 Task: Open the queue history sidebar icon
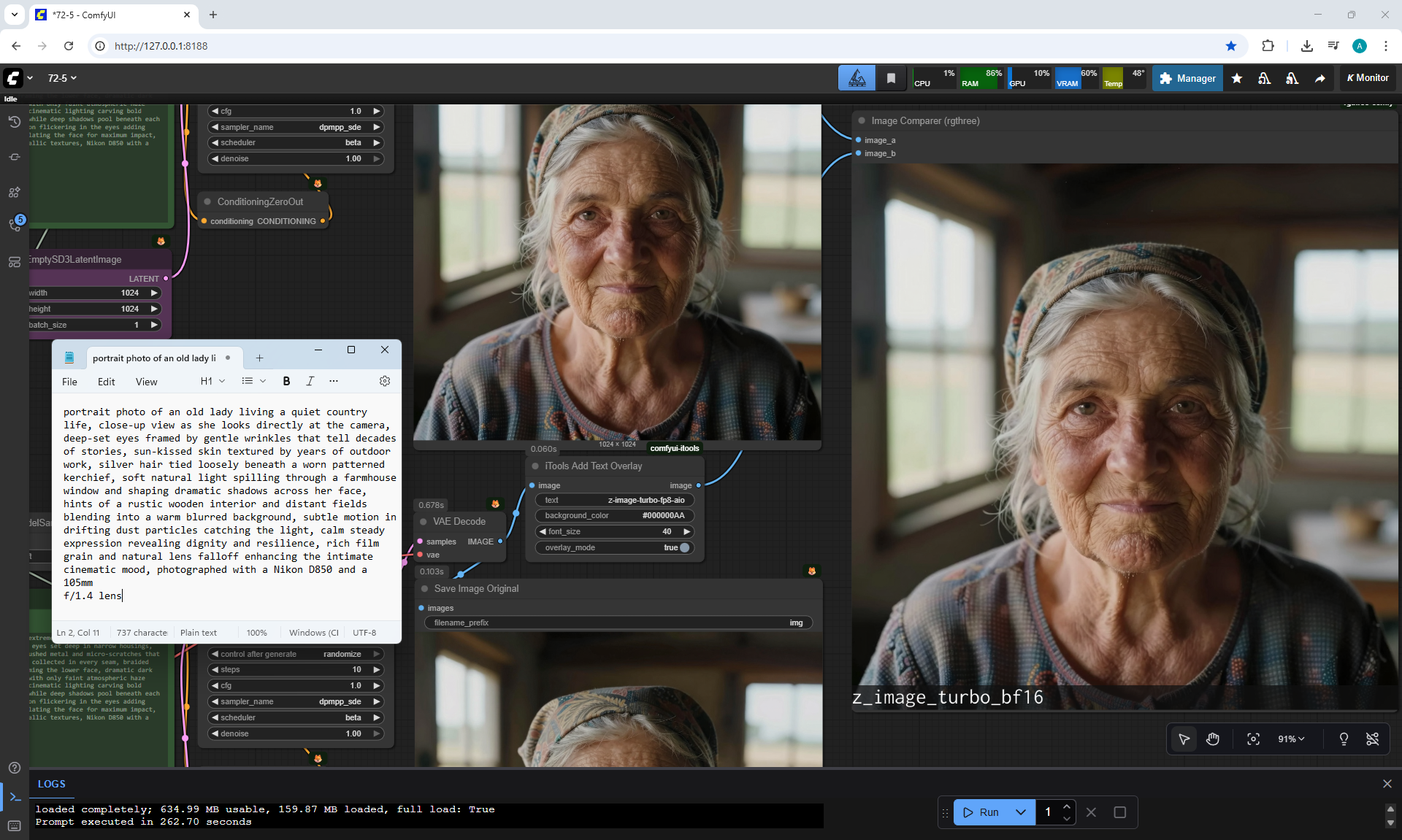14,122
